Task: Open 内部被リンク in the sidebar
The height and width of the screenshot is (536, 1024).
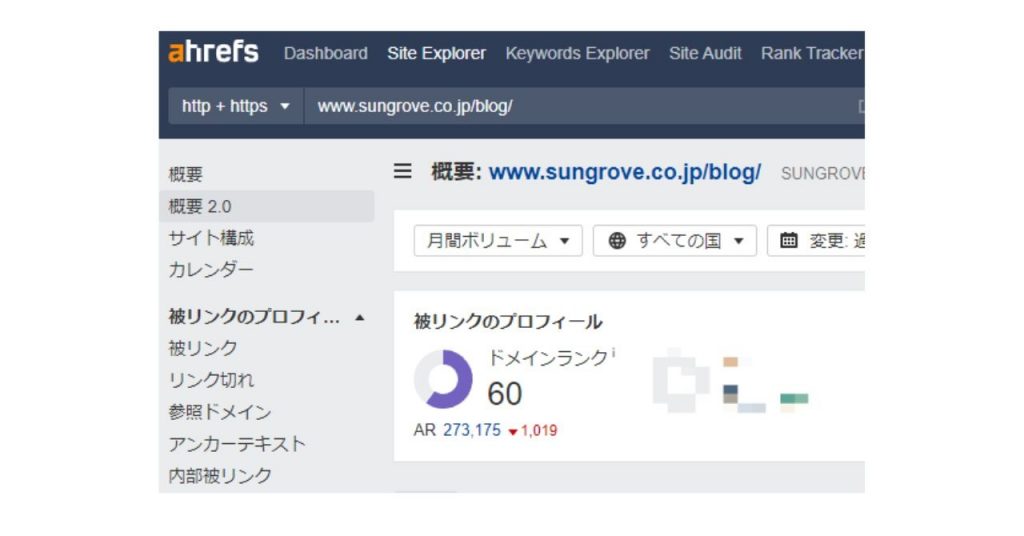Action: click(x=220, y=475)
